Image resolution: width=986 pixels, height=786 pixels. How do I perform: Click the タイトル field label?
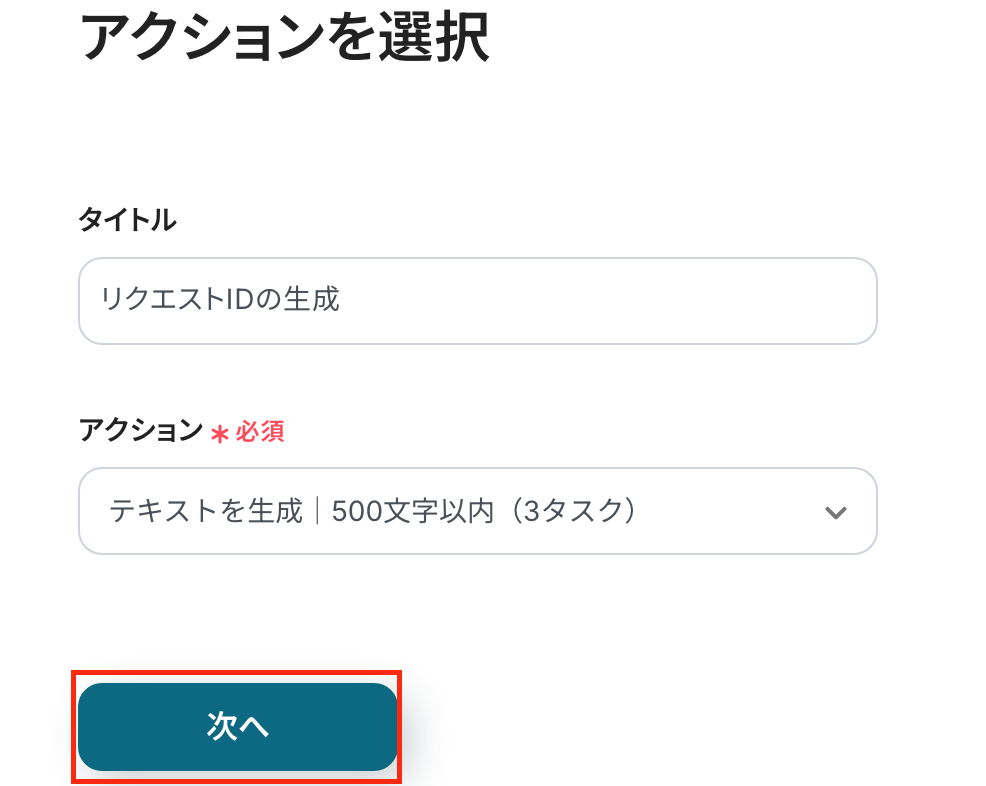pos(127,221)
